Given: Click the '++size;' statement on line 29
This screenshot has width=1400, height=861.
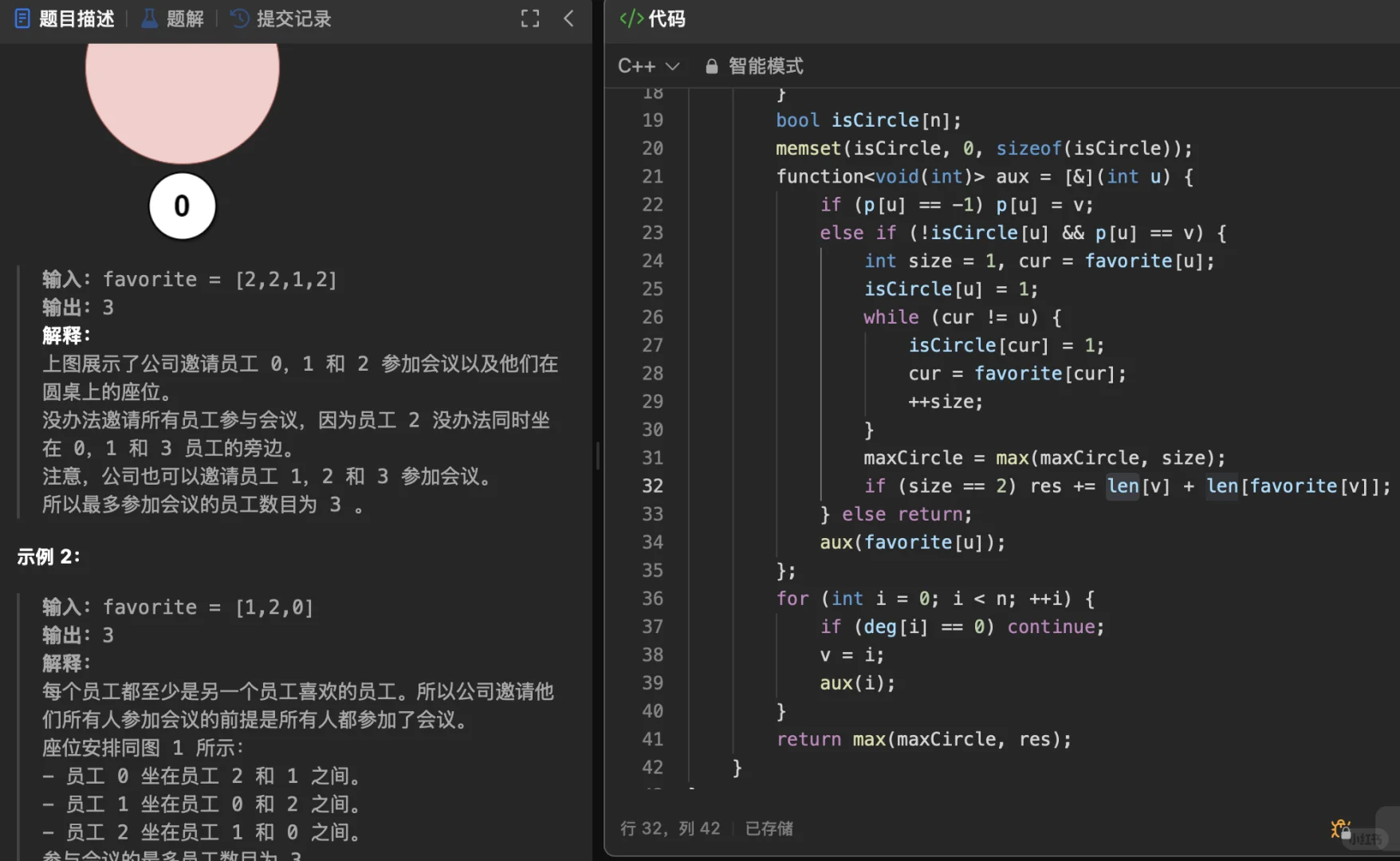Looking at the screenshot, I should pyautogui.click(x=946, y=402).
